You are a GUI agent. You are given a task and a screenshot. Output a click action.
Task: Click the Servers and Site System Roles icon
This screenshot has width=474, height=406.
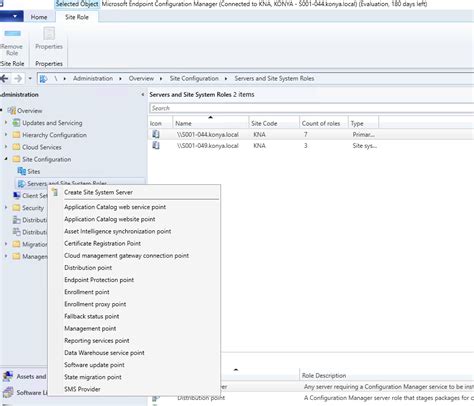click(22, 184)
